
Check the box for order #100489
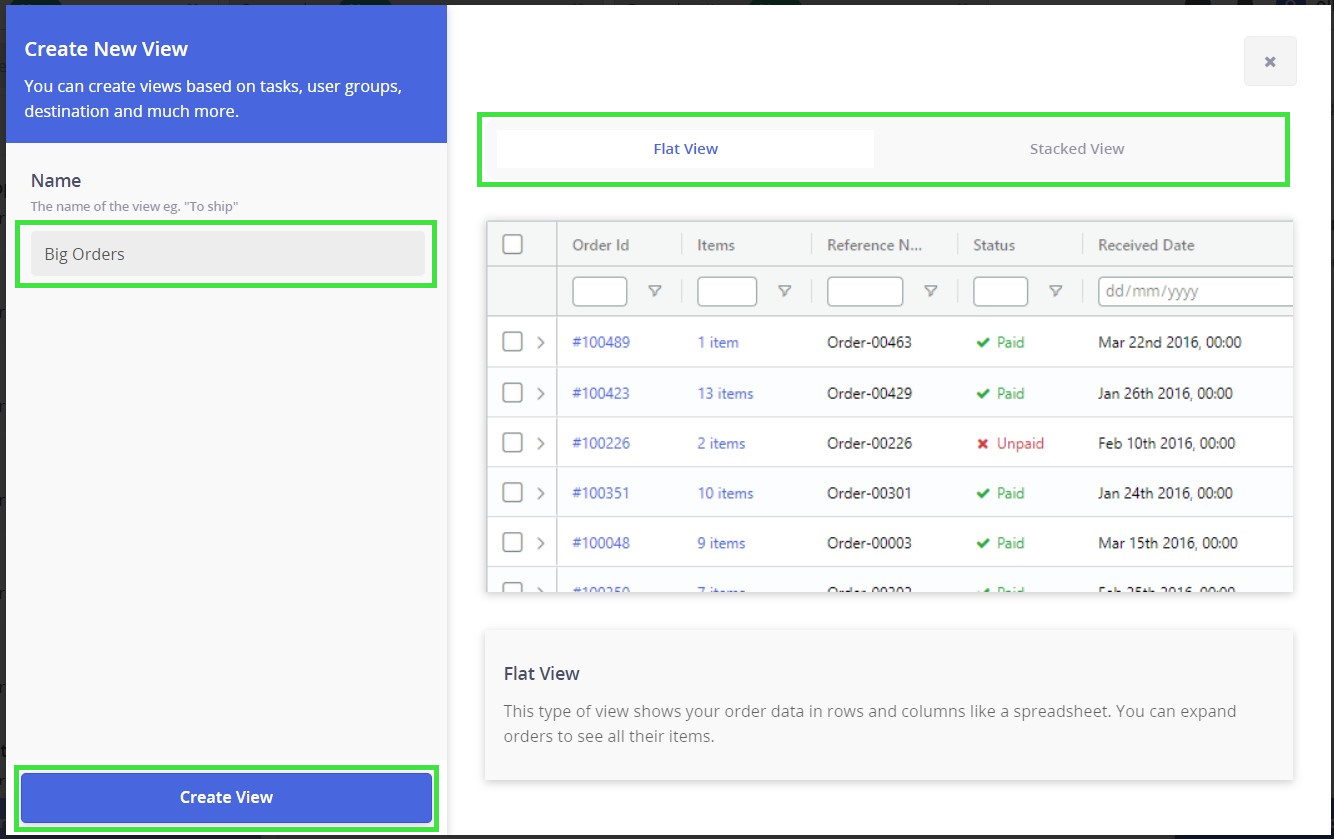click(x=512, y=342)
